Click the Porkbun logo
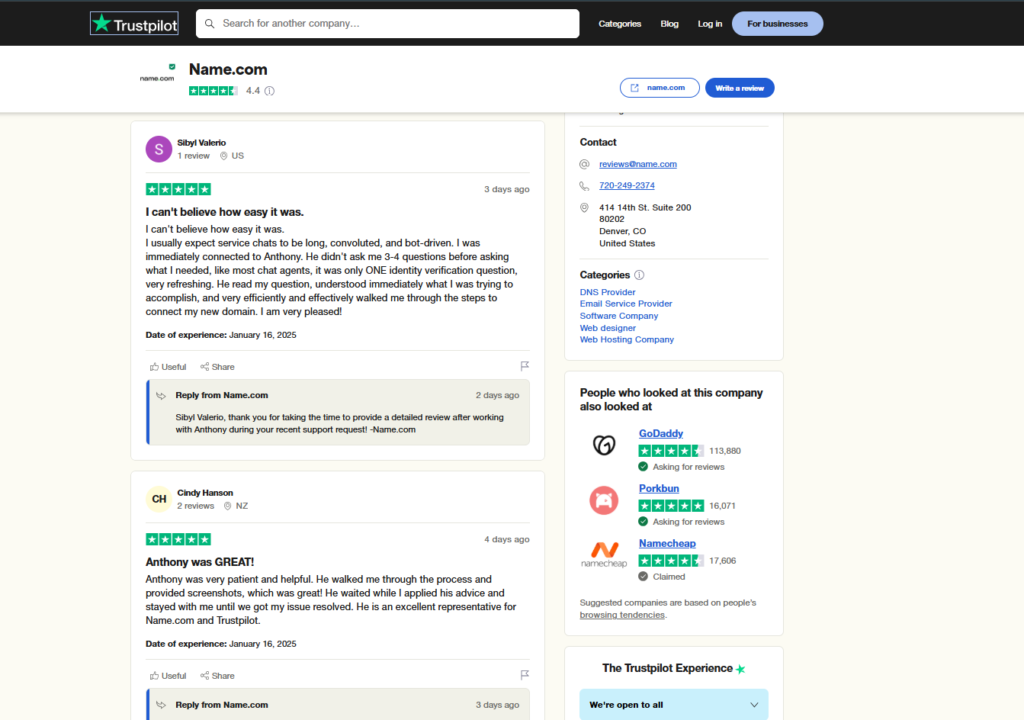 (604, 500)
